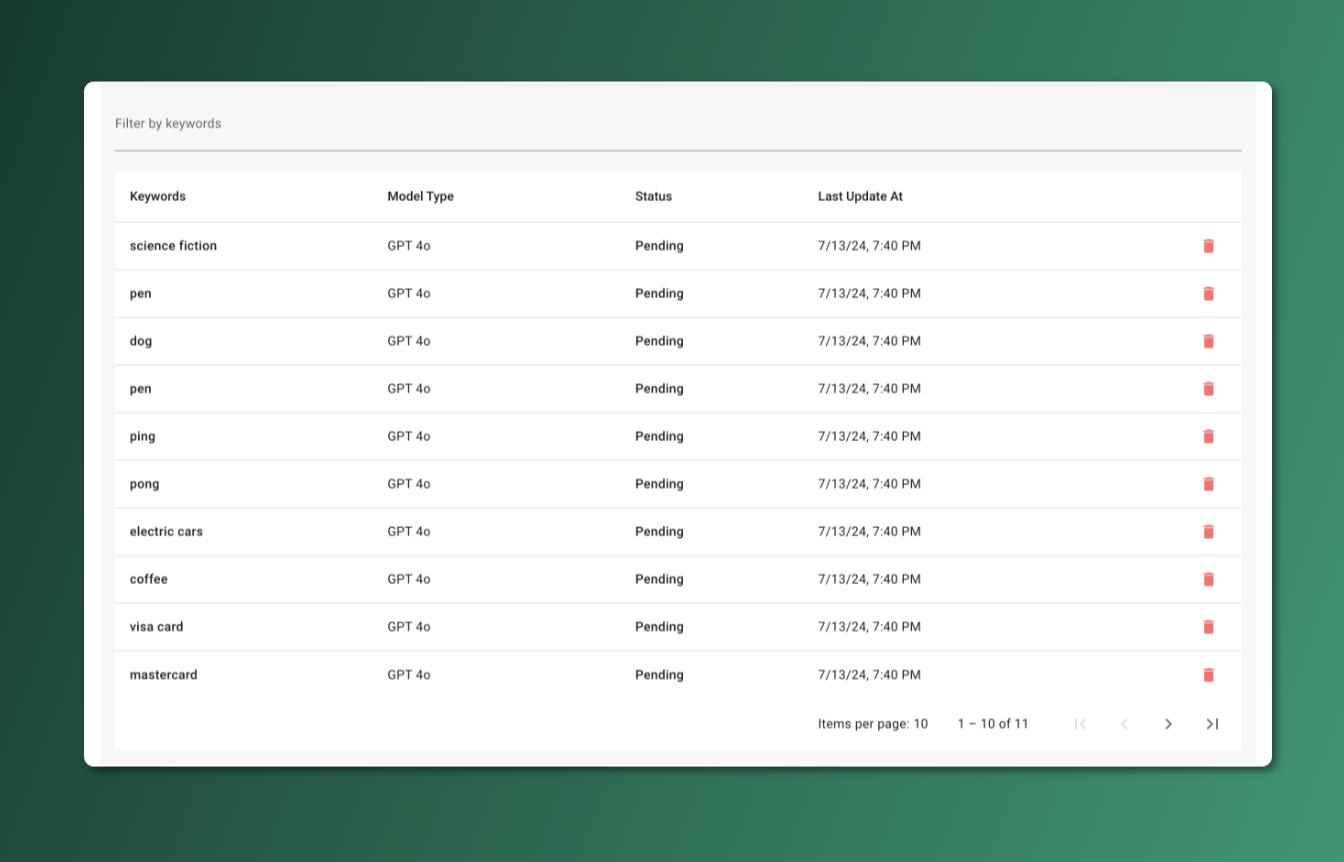The height and width of the screenshot is (862, 1344).
Task: Delete the science fiction keyword row
Action: point(1208,246)
